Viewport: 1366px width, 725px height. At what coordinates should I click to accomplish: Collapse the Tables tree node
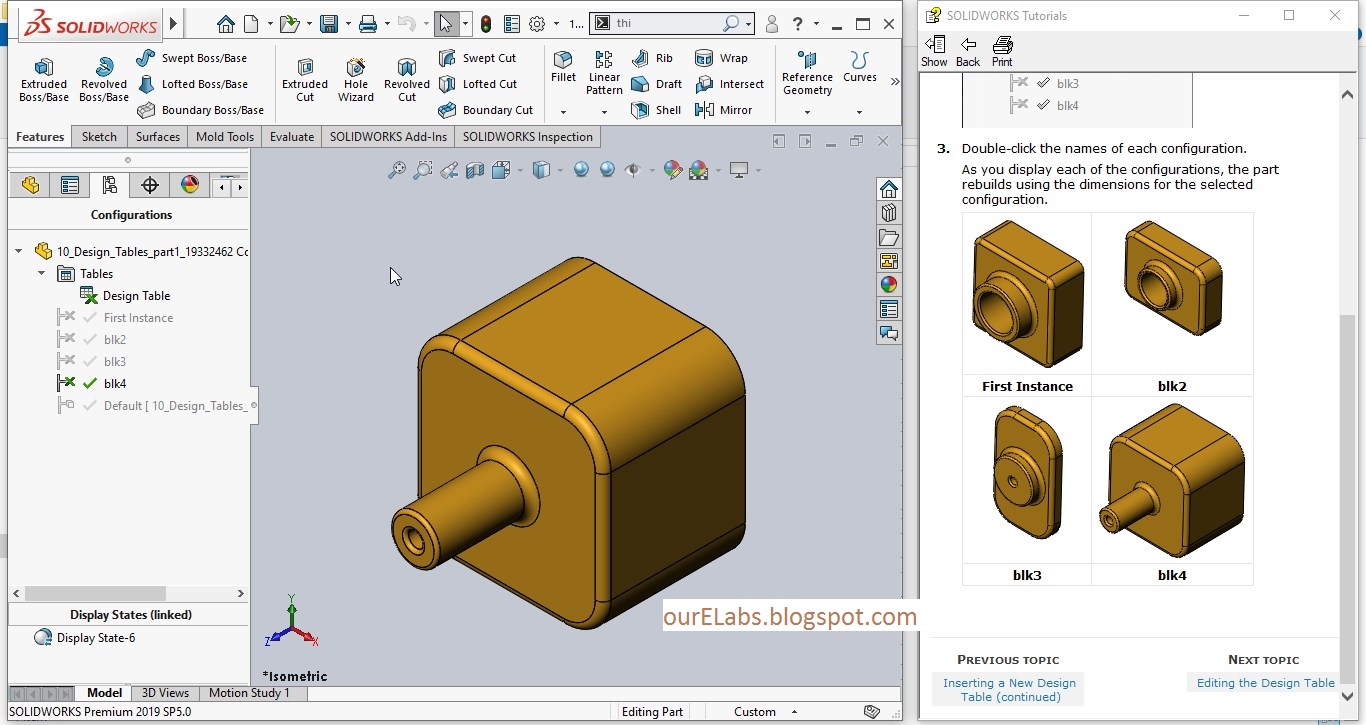pos(40,273)
